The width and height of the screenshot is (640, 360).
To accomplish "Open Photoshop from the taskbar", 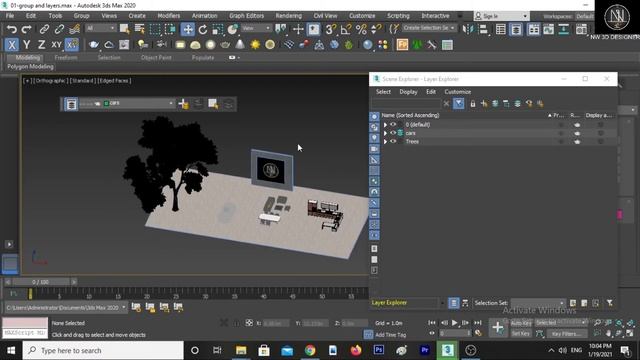I will coord(379,350).
